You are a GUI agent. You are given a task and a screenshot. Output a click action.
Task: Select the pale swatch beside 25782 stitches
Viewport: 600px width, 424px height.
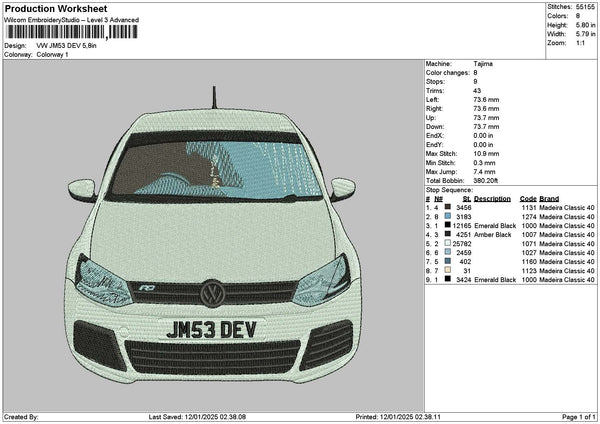pos(447,243)
